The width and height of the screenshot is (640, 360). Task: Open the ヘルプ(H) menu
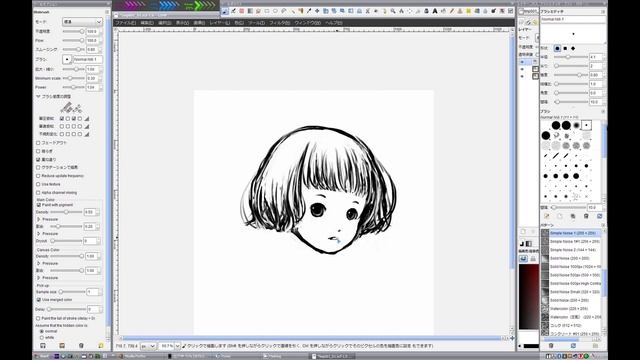[x=333, y=23]
